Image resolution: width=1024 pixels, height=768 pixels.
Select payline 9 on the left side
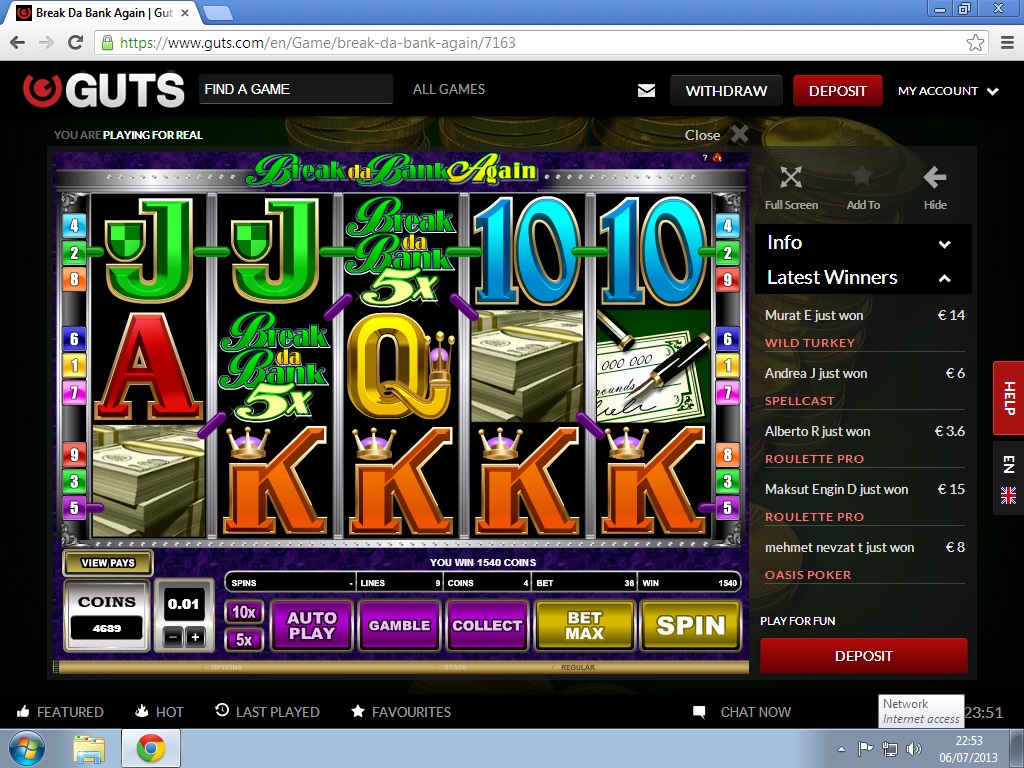coord(74,454)
